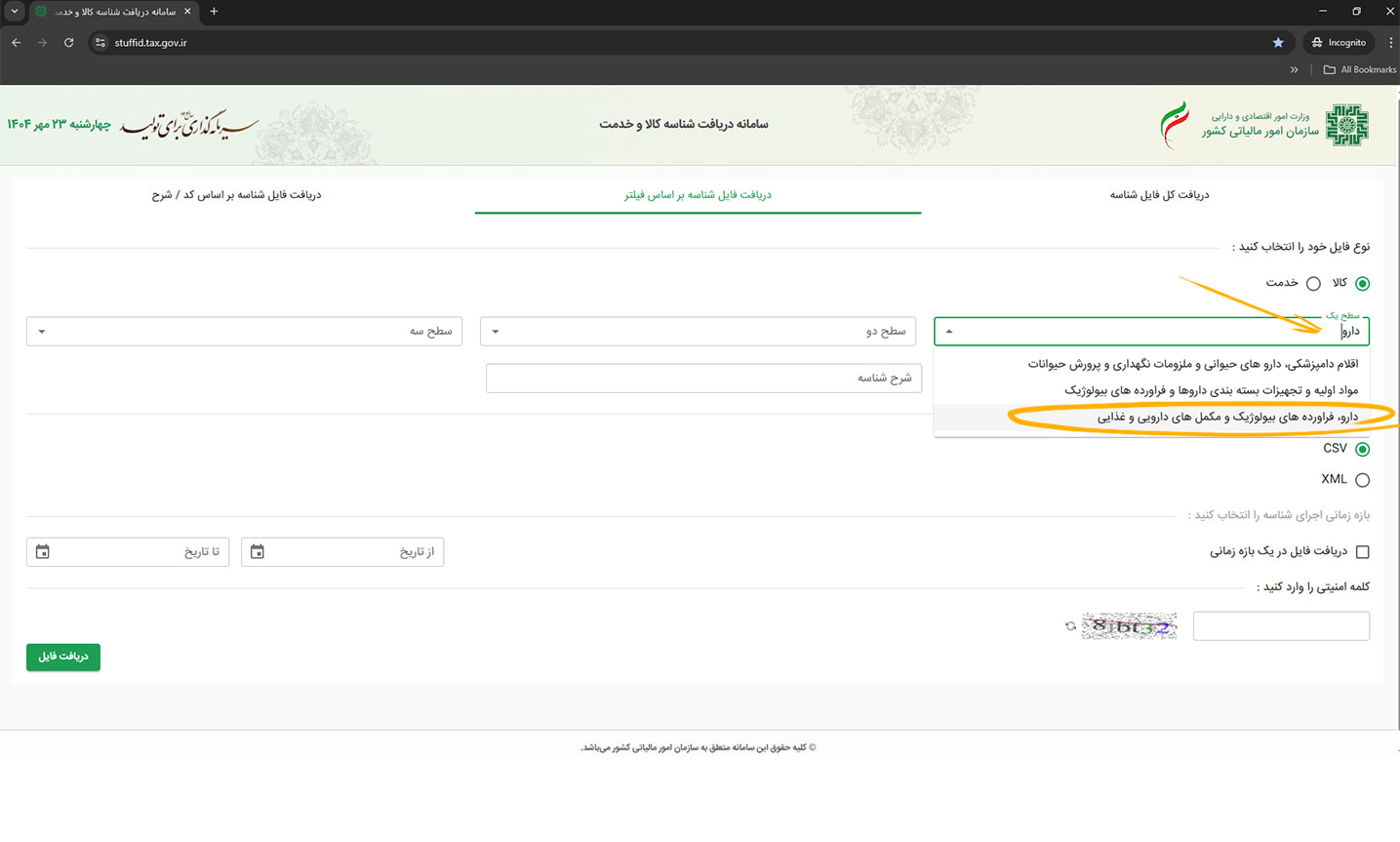Go back with the browser back arrow
The height and width of the screenshot is (842, 1400).
click(x=17, y=43)
